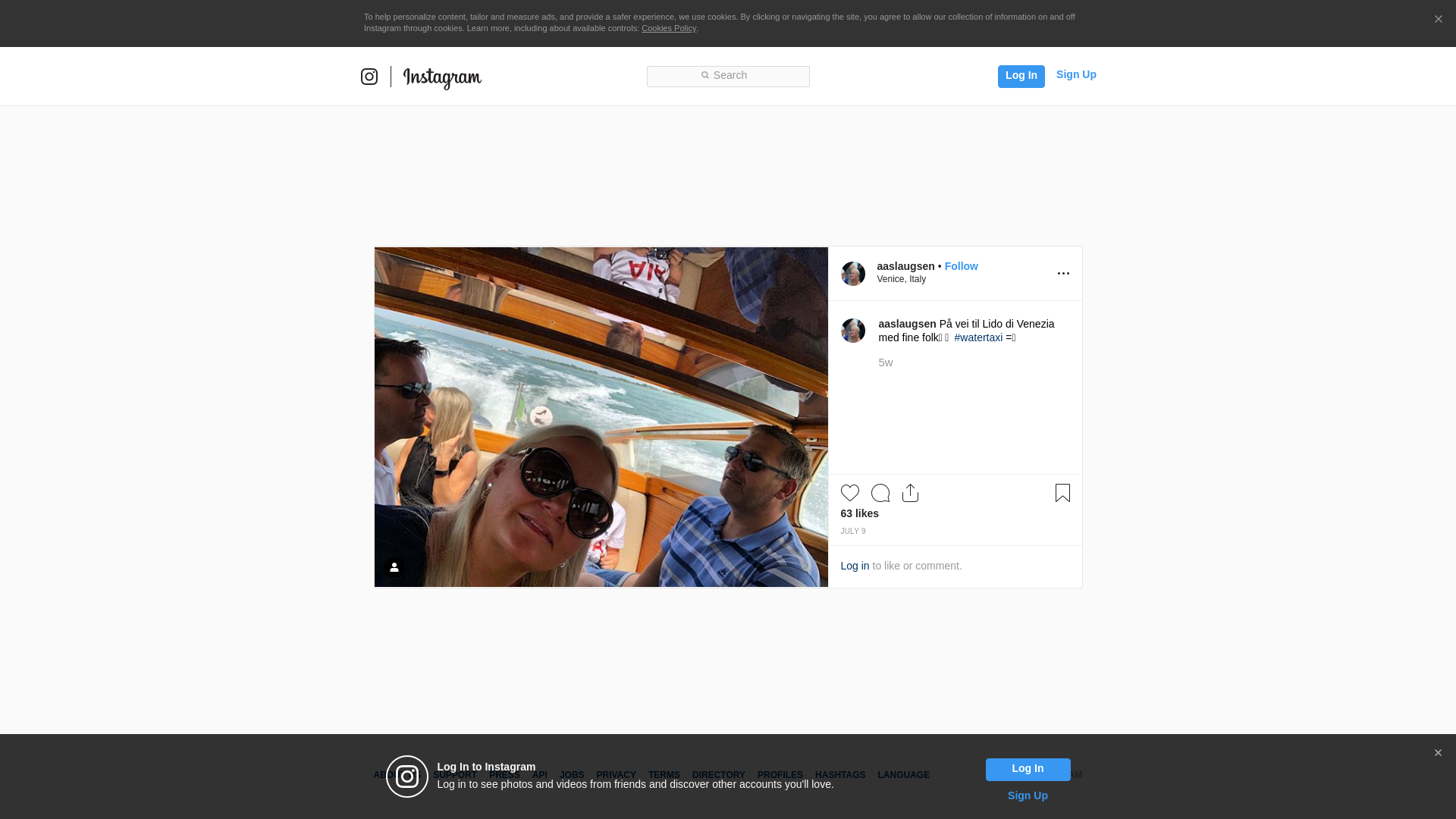Click Instagram logo in bottom banner

point(407,777)
